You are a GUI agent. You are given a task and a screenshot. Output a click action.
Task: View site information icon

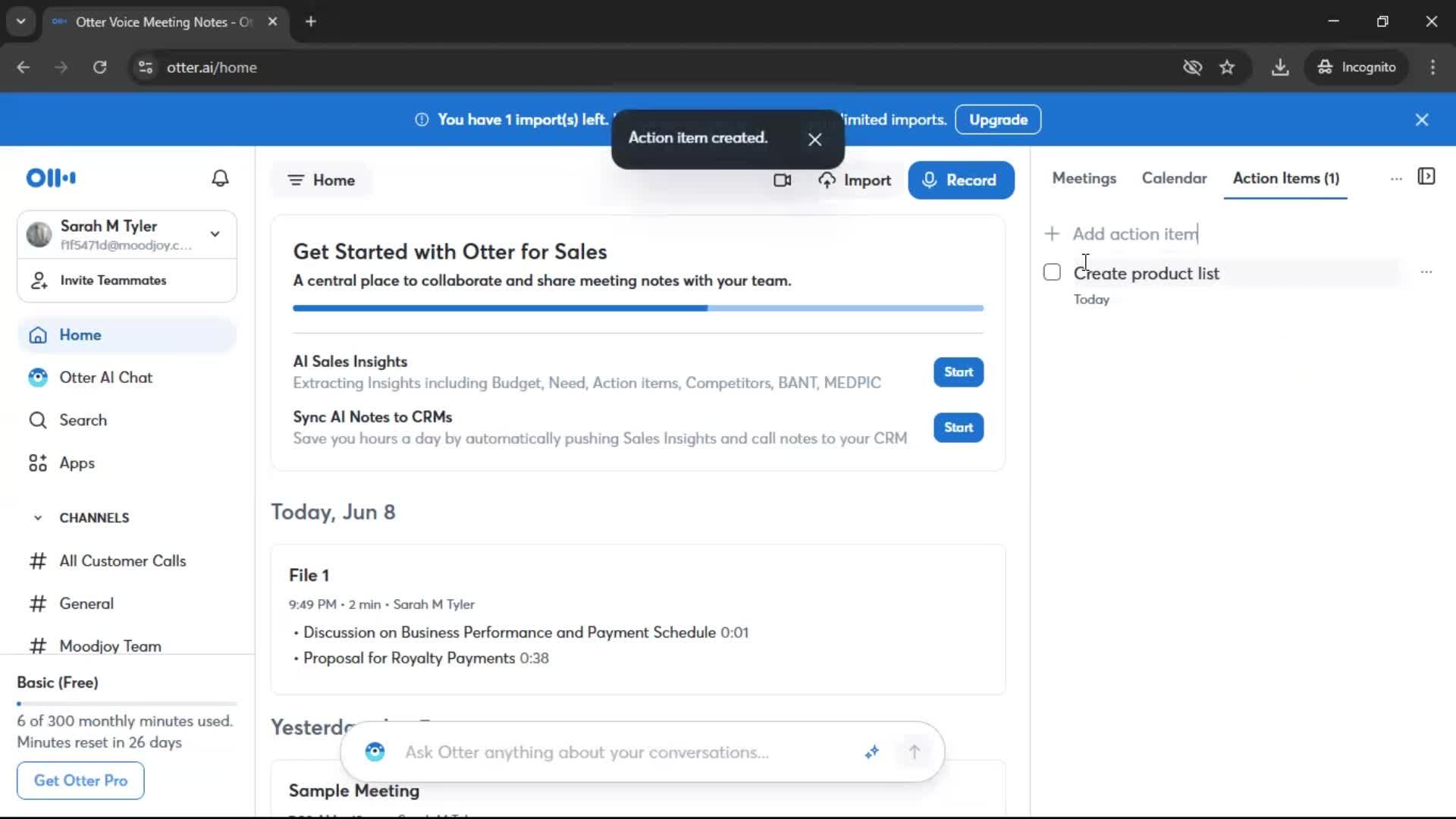[x=146, y=67]
